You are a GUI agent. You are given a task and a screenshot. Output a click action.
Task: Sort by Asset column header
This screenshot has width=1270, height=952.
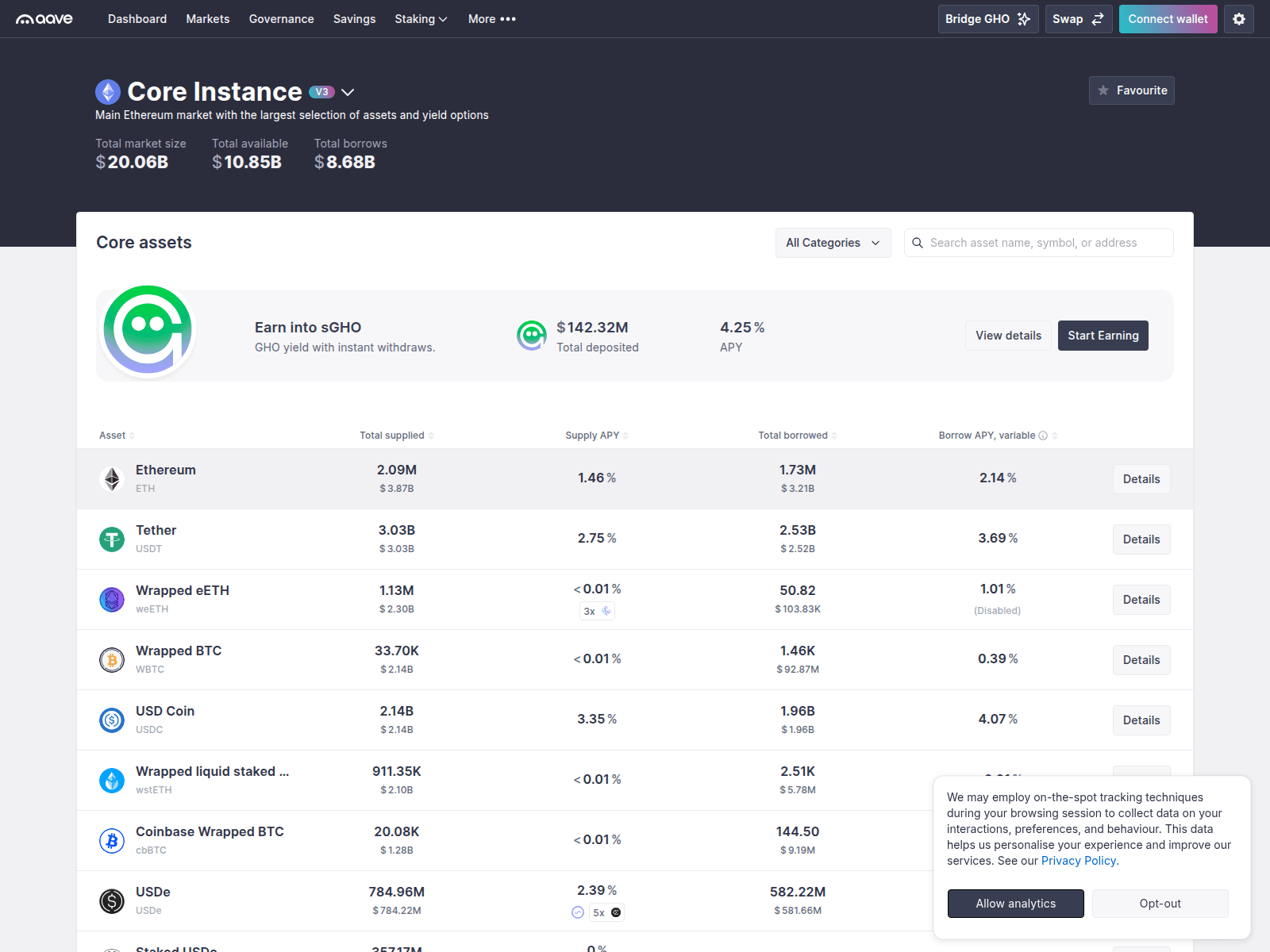[x=117, y=436]
